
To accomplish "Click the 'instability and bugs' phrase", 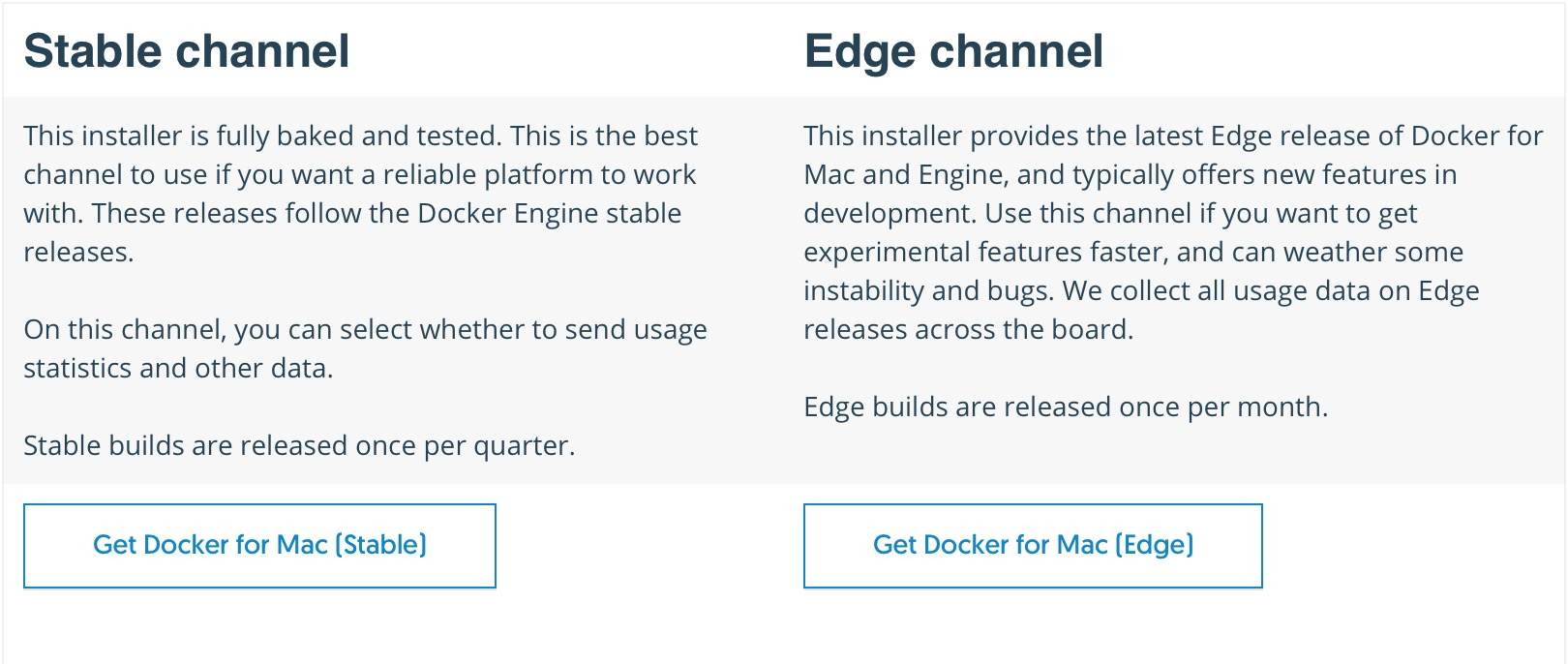I will [927, 291].
